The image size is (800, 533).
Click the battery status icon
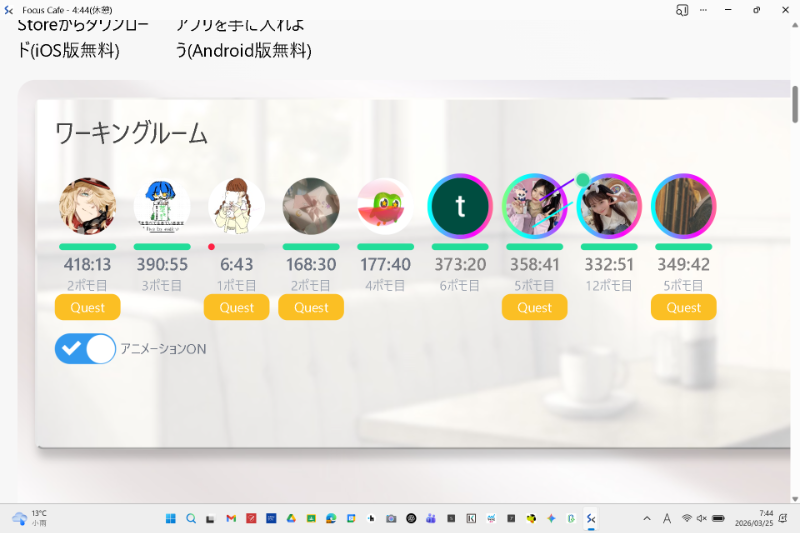[718, 519]
